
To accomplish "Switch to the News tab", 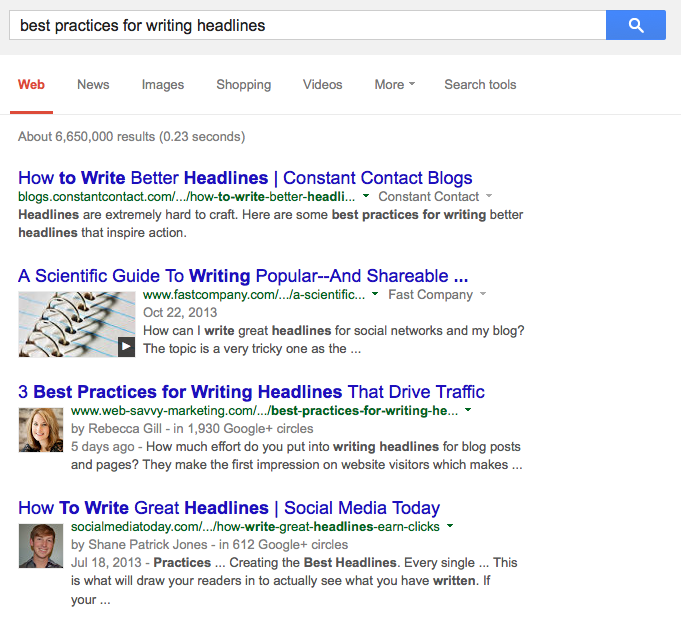I will click(x=93, y=84).
